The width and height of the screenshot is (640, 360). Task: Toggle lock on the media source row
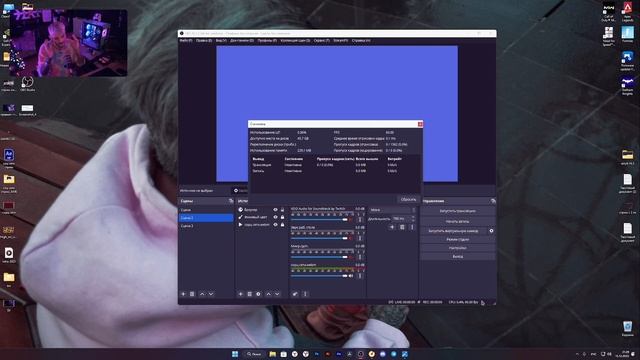282,224
